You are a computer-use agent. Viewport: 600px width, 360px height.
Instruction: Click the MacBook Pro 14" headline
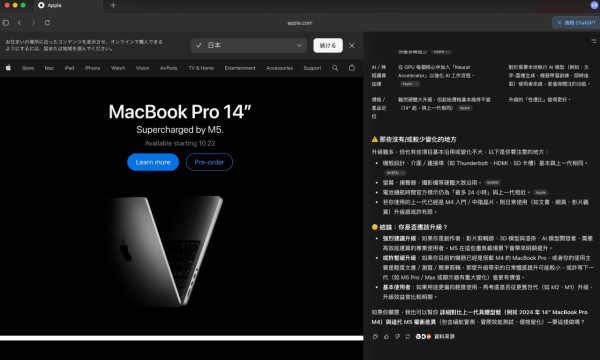(180, 112)
